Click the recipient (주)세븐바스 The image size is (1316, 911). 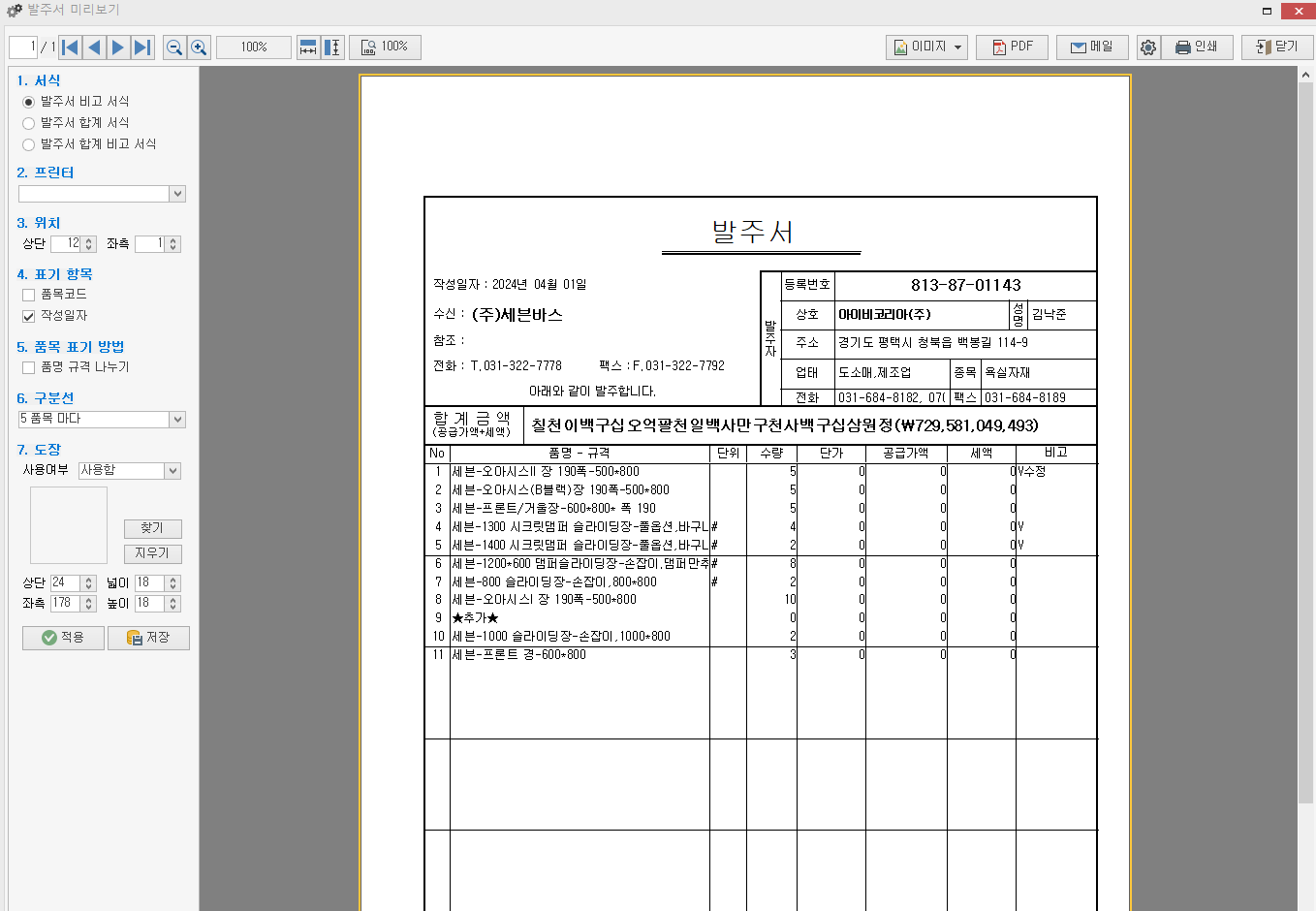pos(517,315)
